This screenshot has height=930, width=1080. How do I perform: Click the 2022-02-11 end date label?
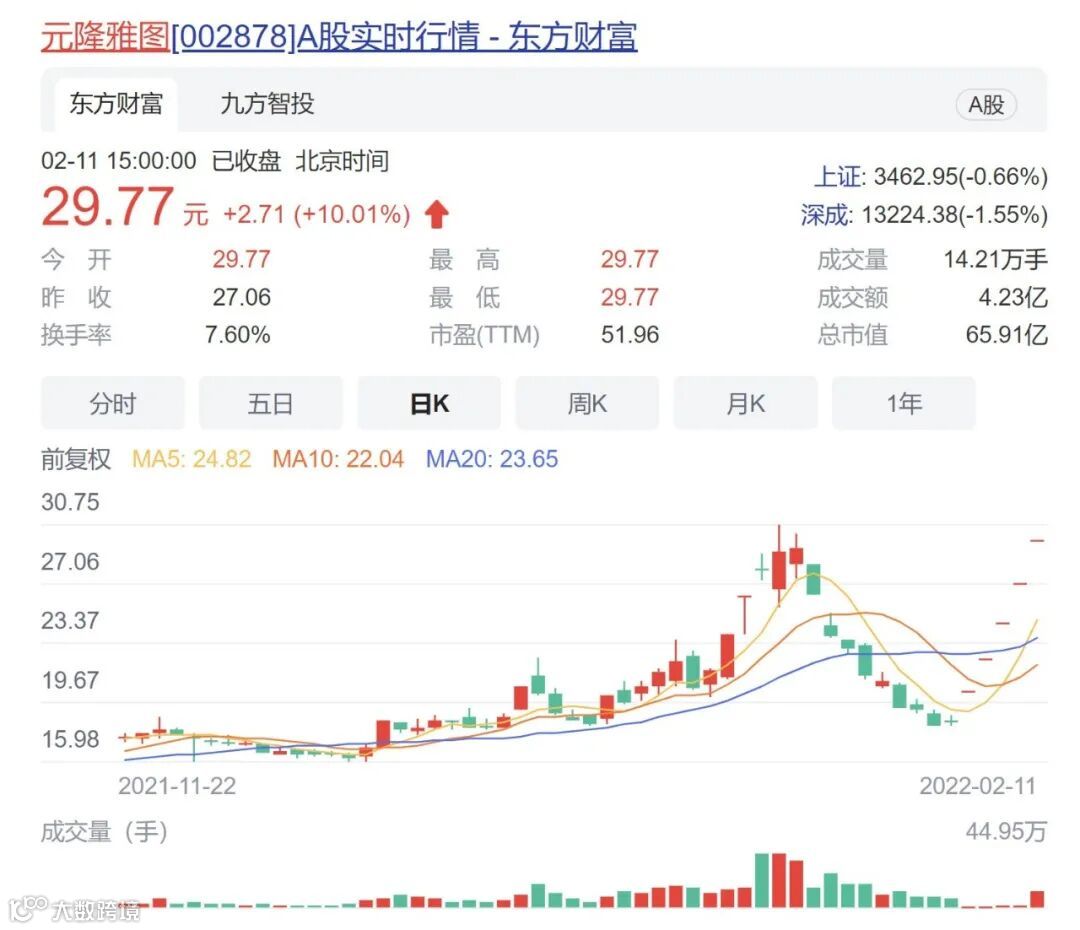click(x=977, y=785)
